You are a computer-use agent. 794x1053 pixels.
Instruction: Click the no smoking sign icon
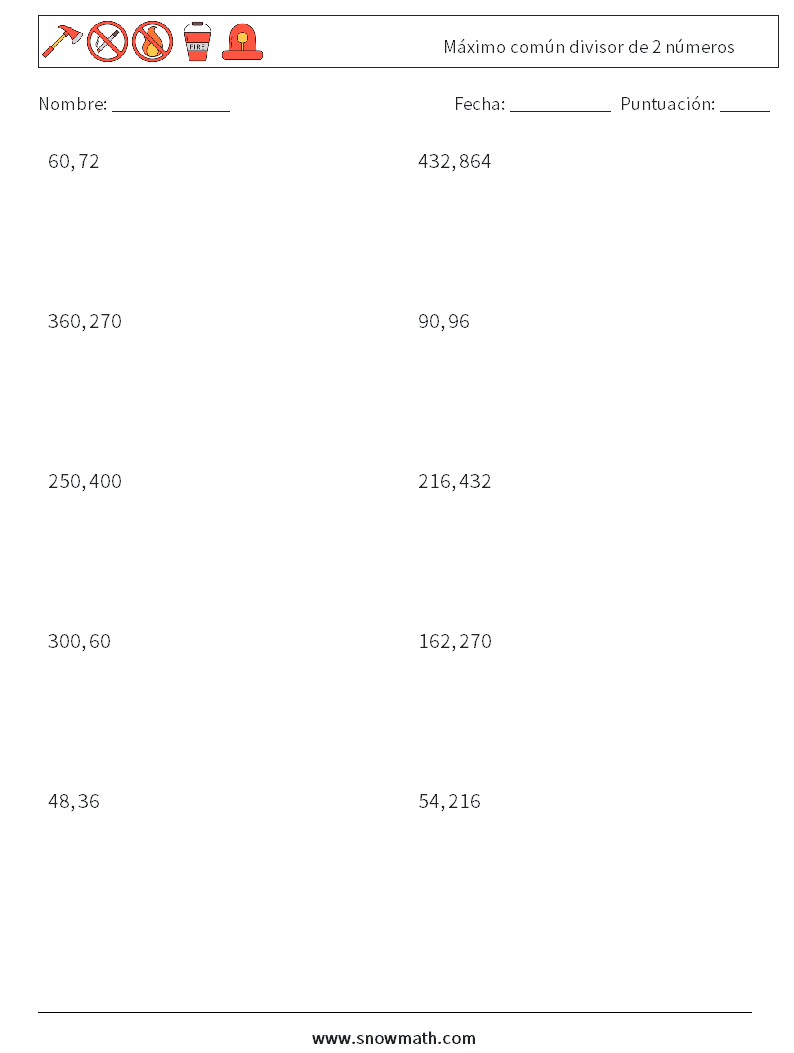point(107,42)
